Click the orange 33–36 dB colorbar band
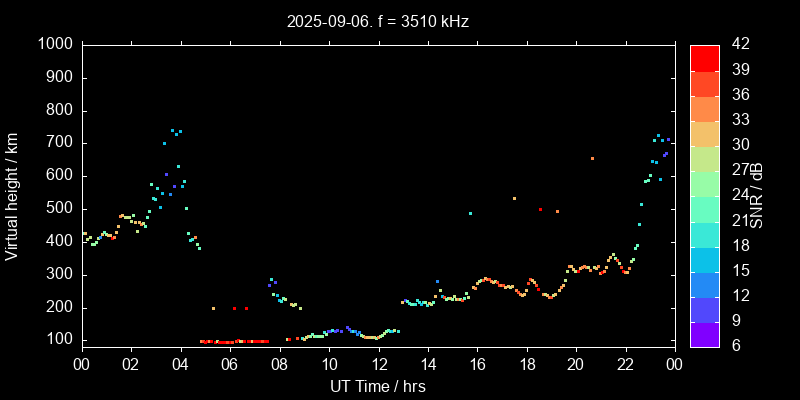The height and width of the screenshot is (400, 800). coord(705,108)
